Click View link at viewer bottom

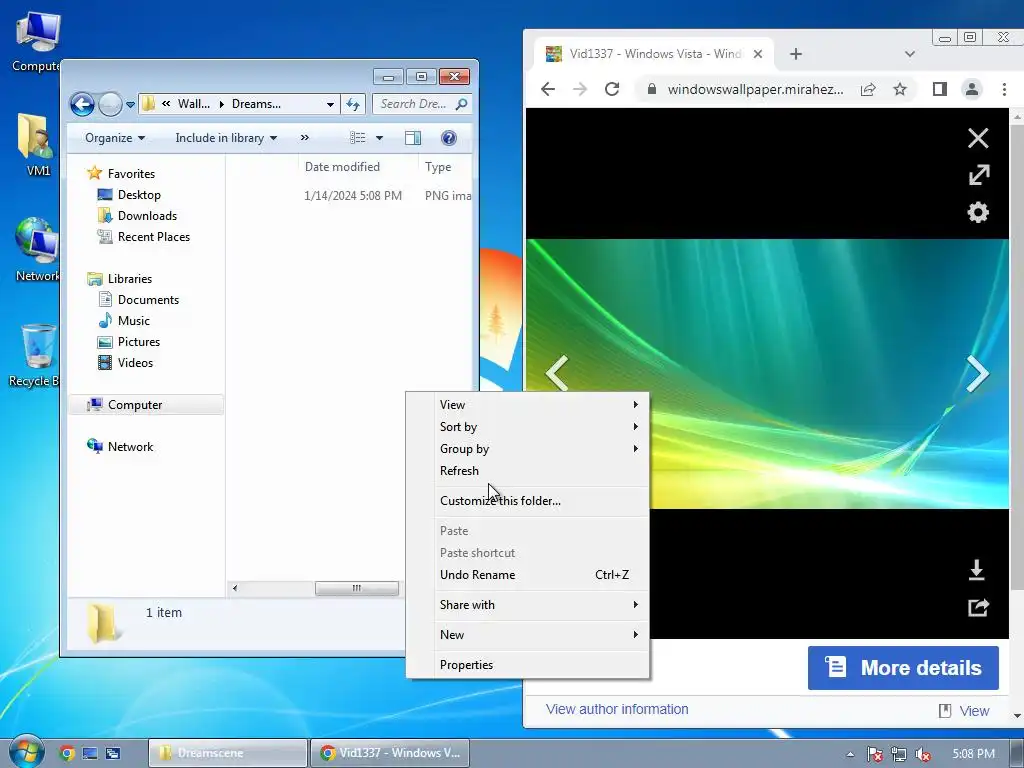coord(964,711)
